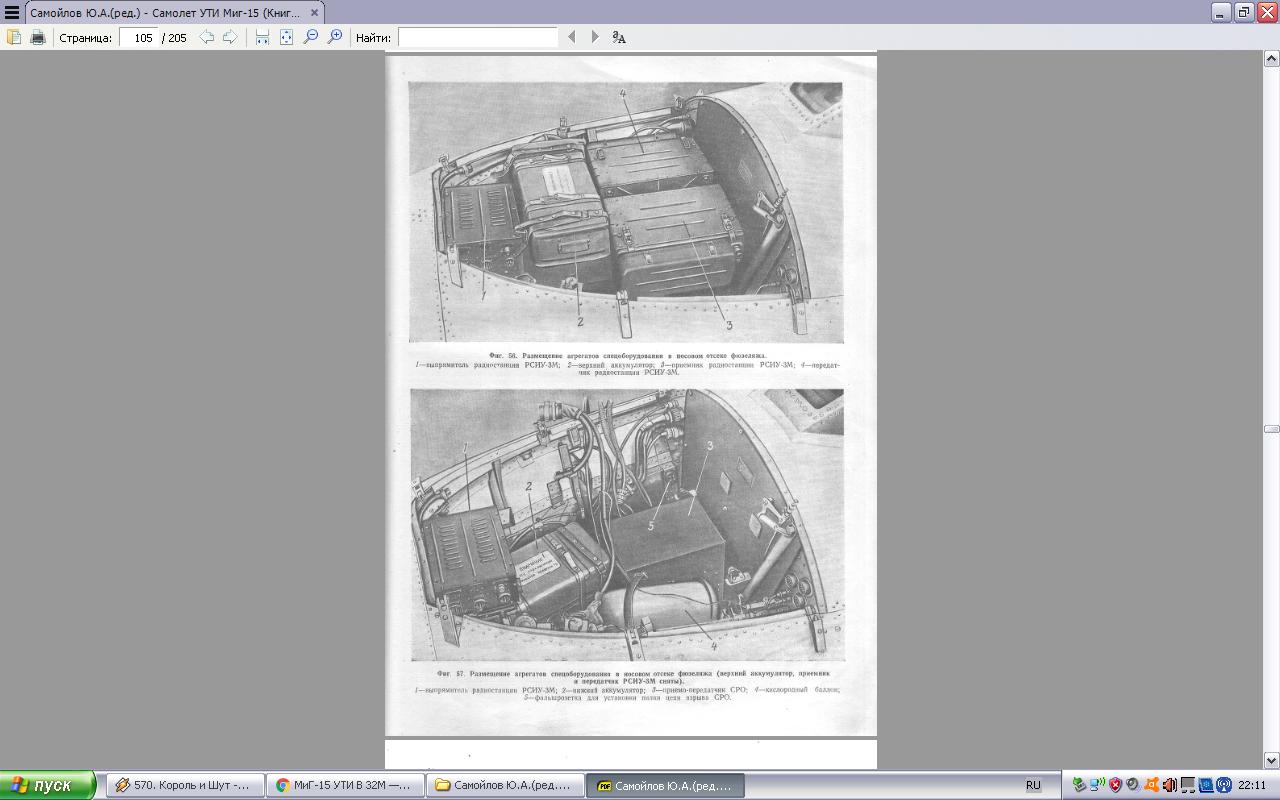This screenshot has height=800, width=1280.
Task: Go to the previous page arrow
Action: (x=206, y=37)
